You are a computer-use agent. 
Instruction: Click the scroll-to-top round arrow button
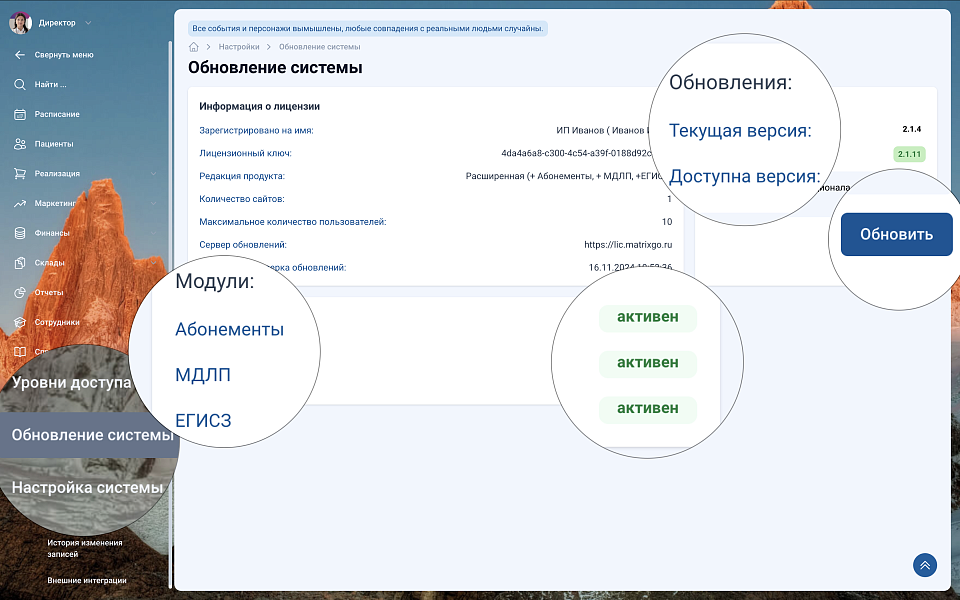(x=924, y=565)
